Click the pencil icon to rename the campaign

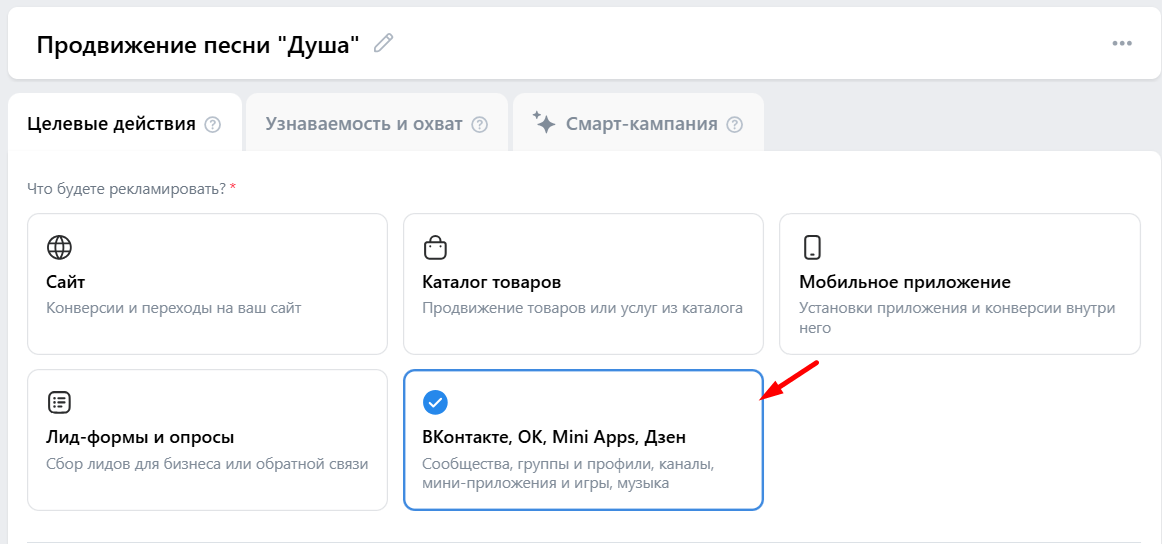384,43
